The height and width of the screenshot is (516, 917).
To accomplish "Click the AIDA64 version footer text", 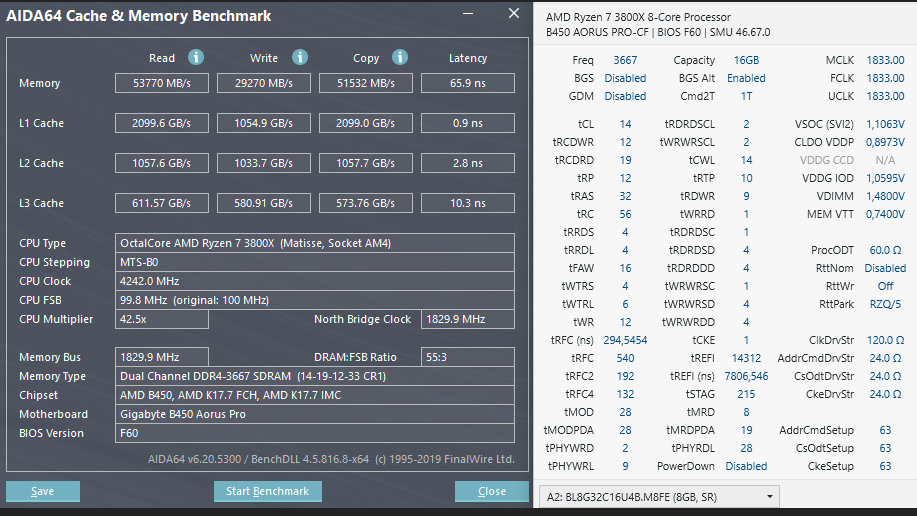I will pos(331,459).
